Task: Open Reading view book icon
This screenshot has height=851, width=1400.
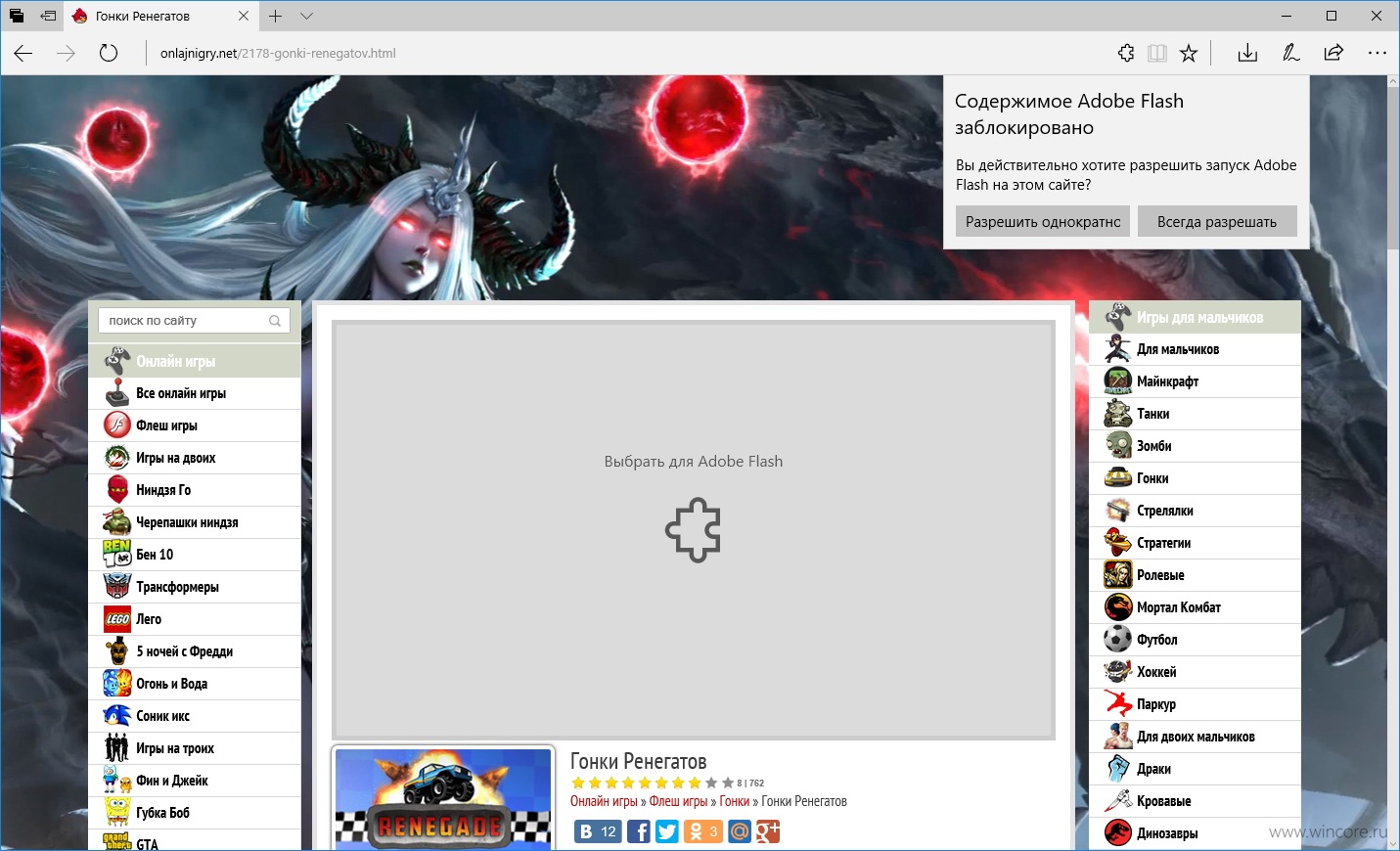Action: [1157, 53]
